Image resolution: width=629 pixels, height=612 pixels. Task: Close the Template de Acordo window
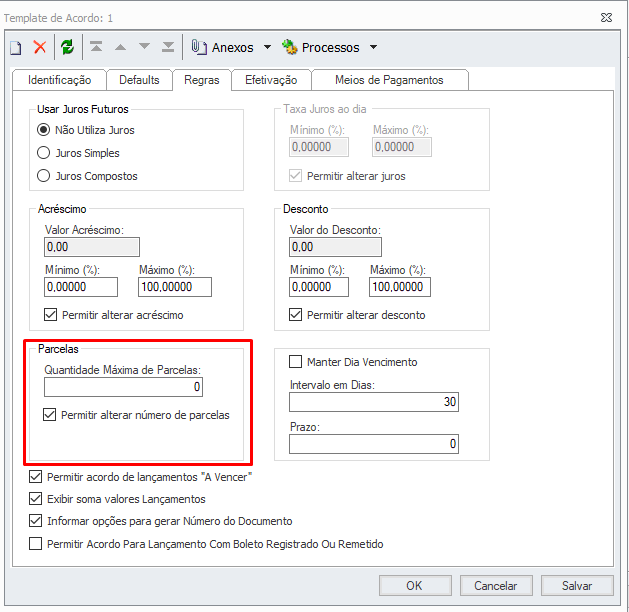coord(607,18)
